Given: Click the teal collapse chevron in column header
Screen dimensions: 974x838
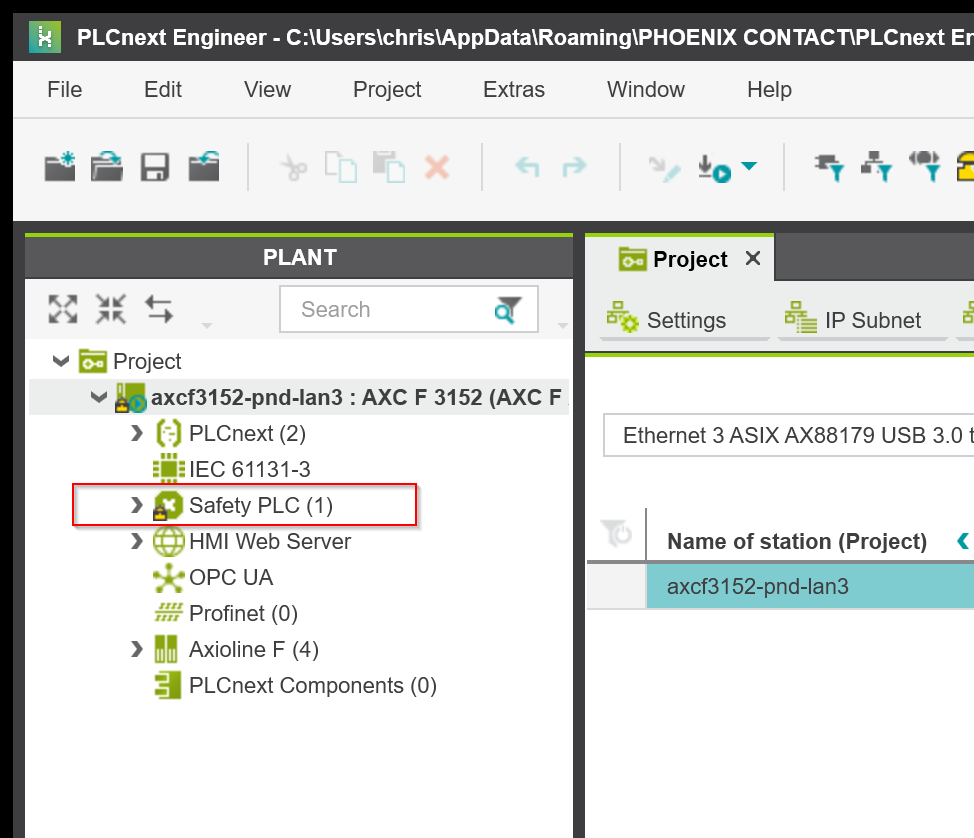Looking at the screenshot, I should pyautogui.click(x=963, y=541).
